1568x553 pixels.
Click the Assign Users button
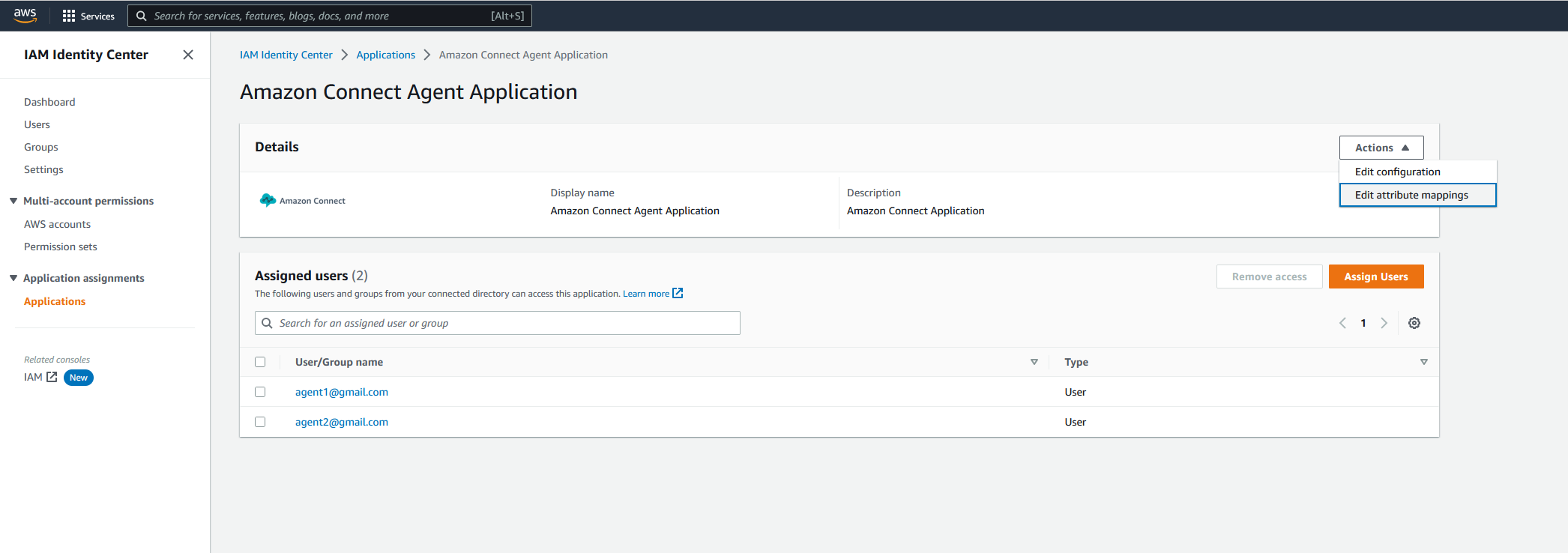(1376, 276)
